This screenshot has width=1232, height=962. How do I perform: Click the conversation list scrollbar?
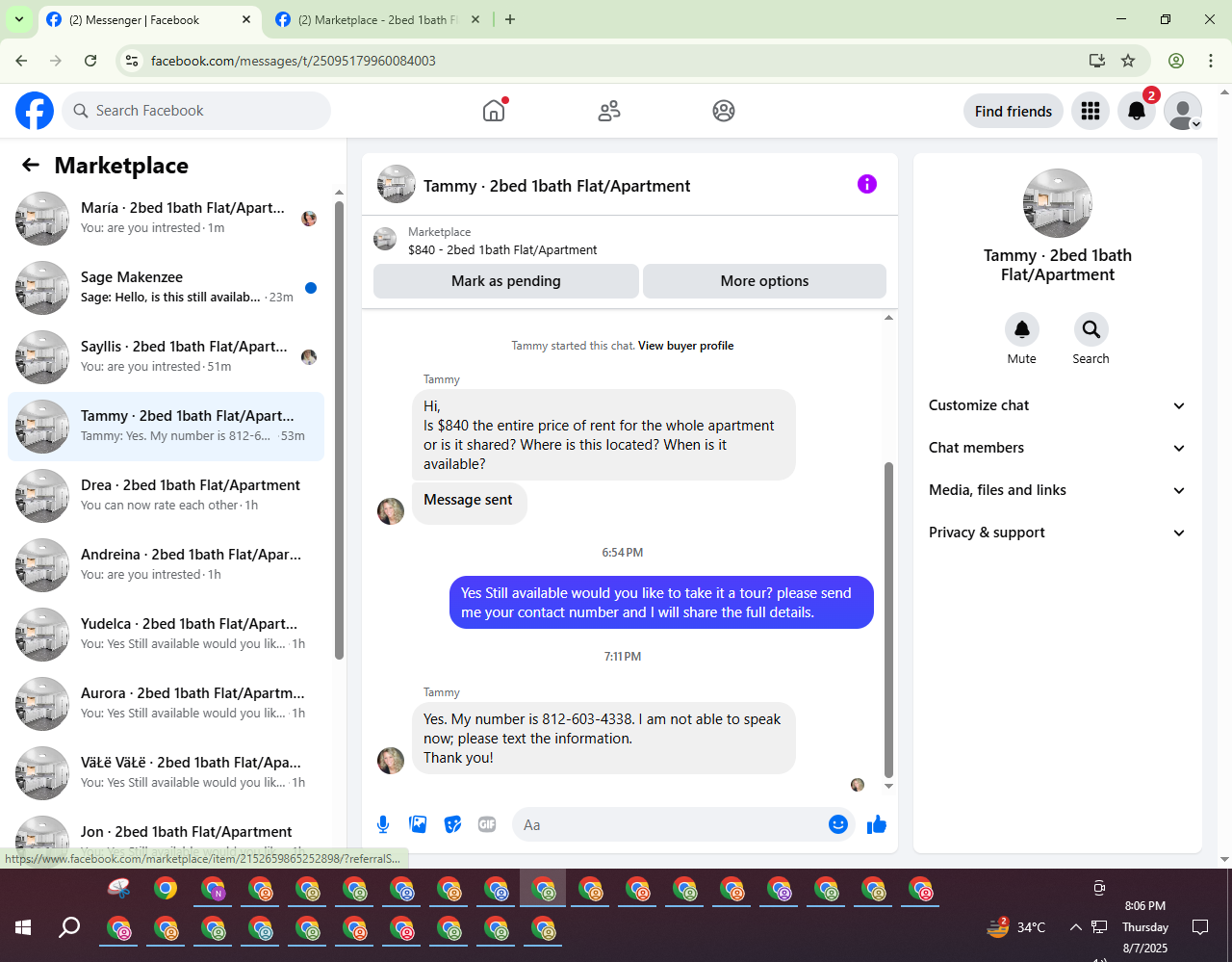tap(339, 430)
